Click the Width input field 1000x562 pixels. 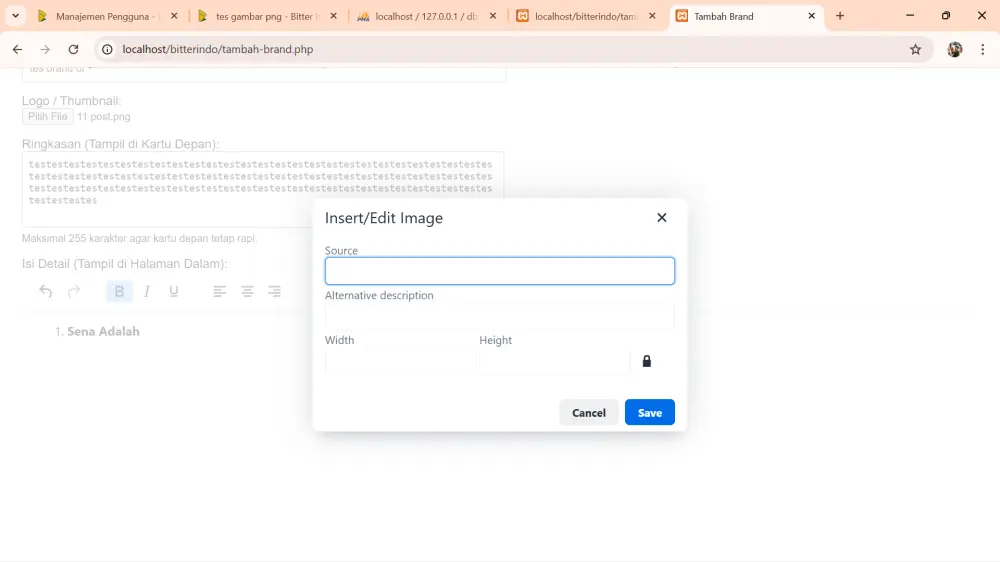(x=399, y=361)
